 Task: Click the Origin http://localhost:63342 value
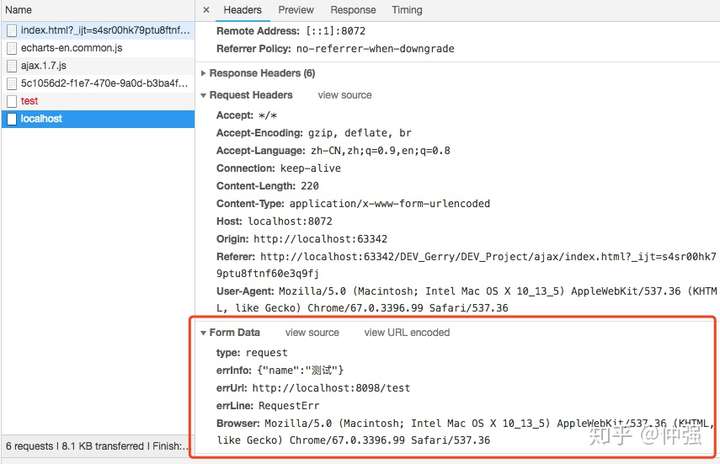tap(321, 239)
